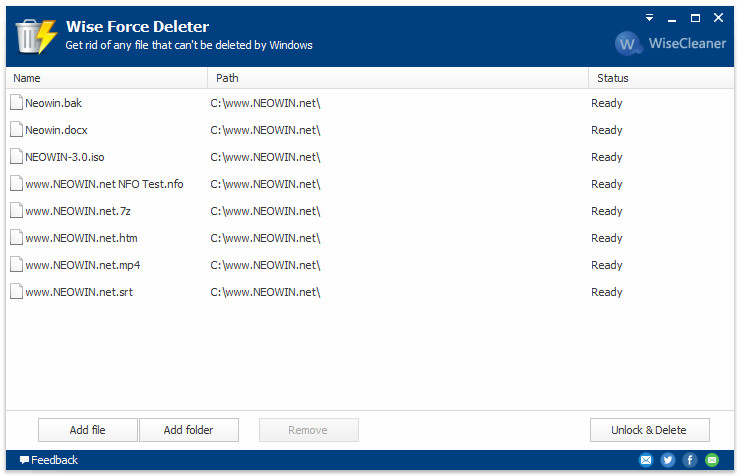The height and width of the screenshot is (476, 740).
Task: Click the path of NEOWIN-3.0.iso row
Action: [x=265, y=157]
